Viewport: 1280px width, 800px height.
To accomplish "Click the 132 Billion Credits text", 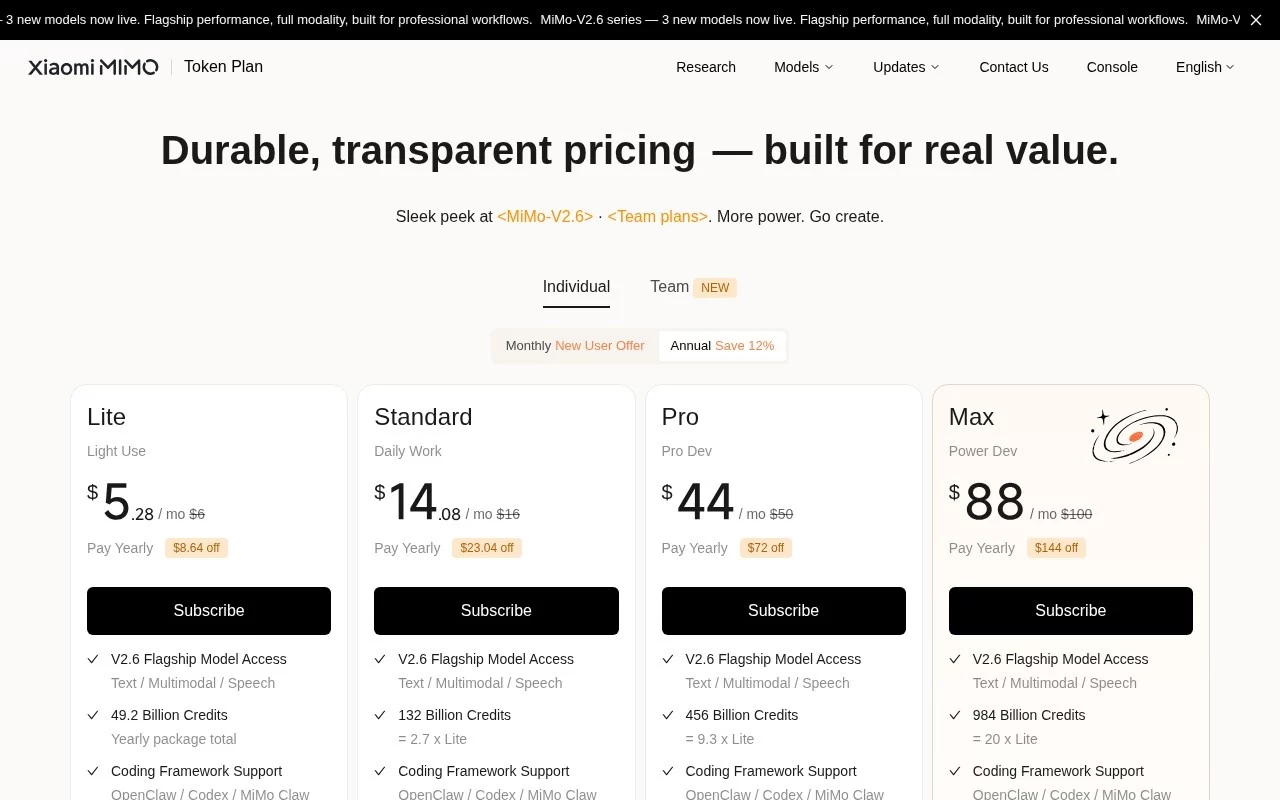I will [x=454, y=715].
